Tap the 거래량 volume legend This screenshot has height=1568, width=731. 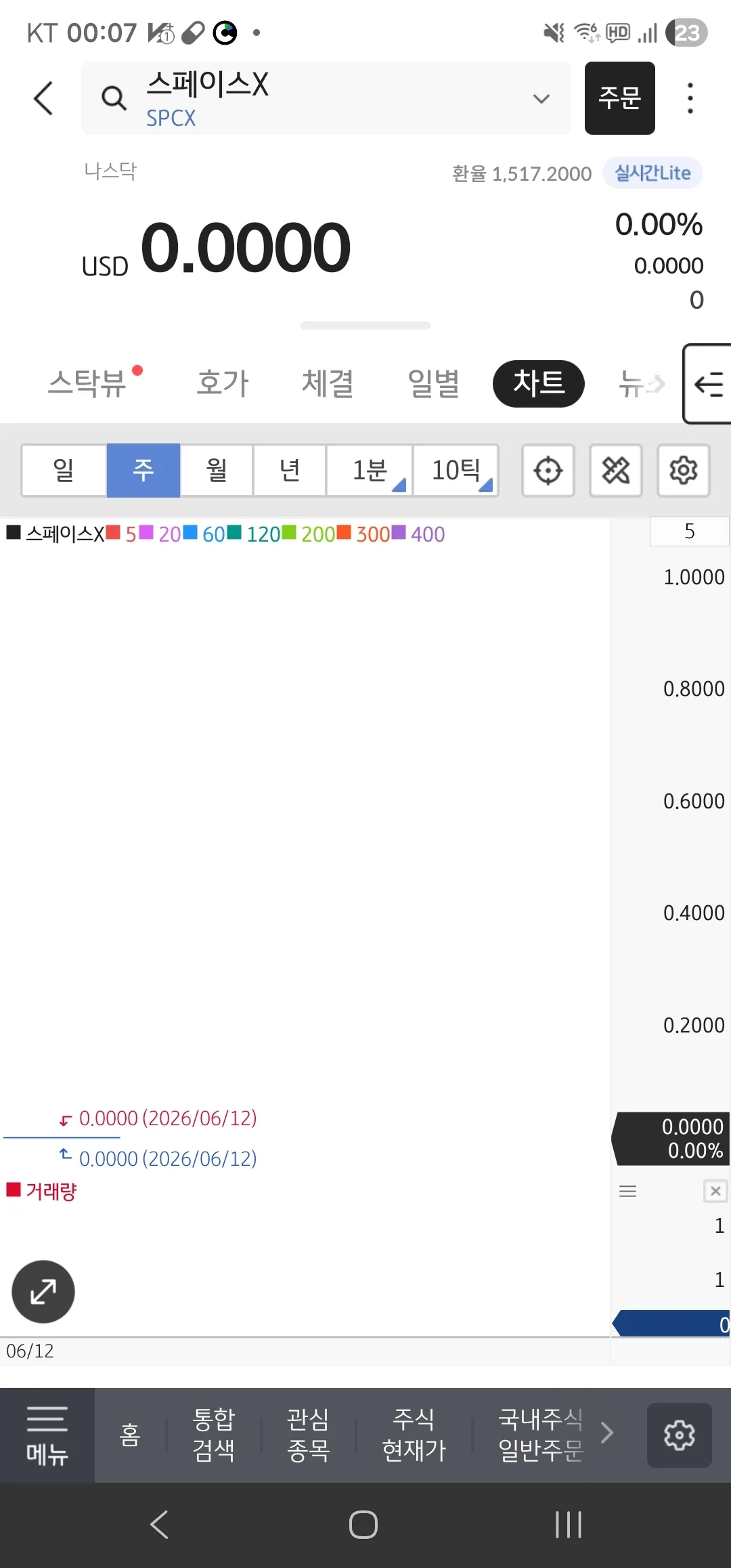coord(42,1191)
